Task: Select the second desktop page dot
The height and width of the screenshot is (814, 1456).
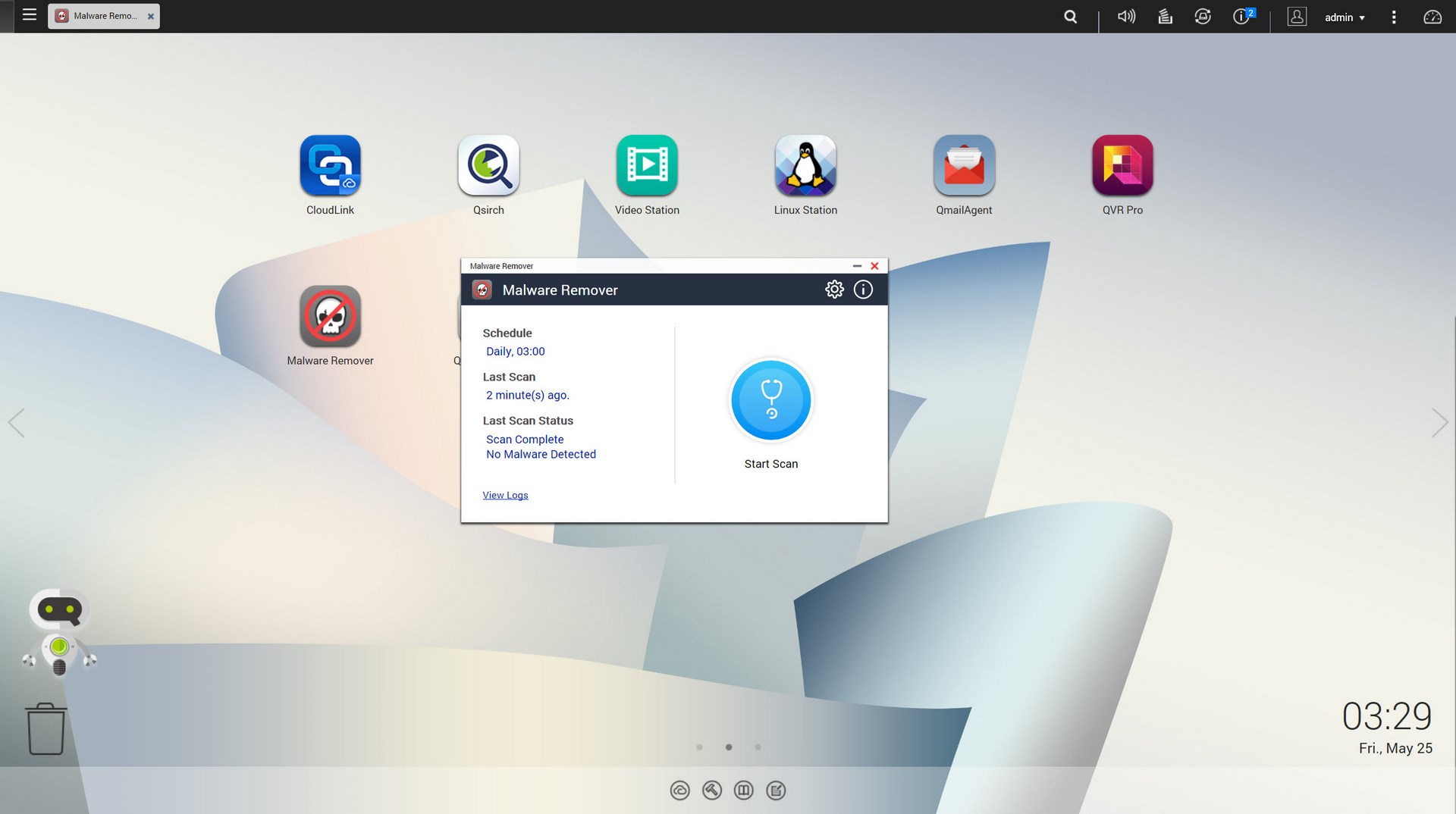Action: click(x=729, y=747)
